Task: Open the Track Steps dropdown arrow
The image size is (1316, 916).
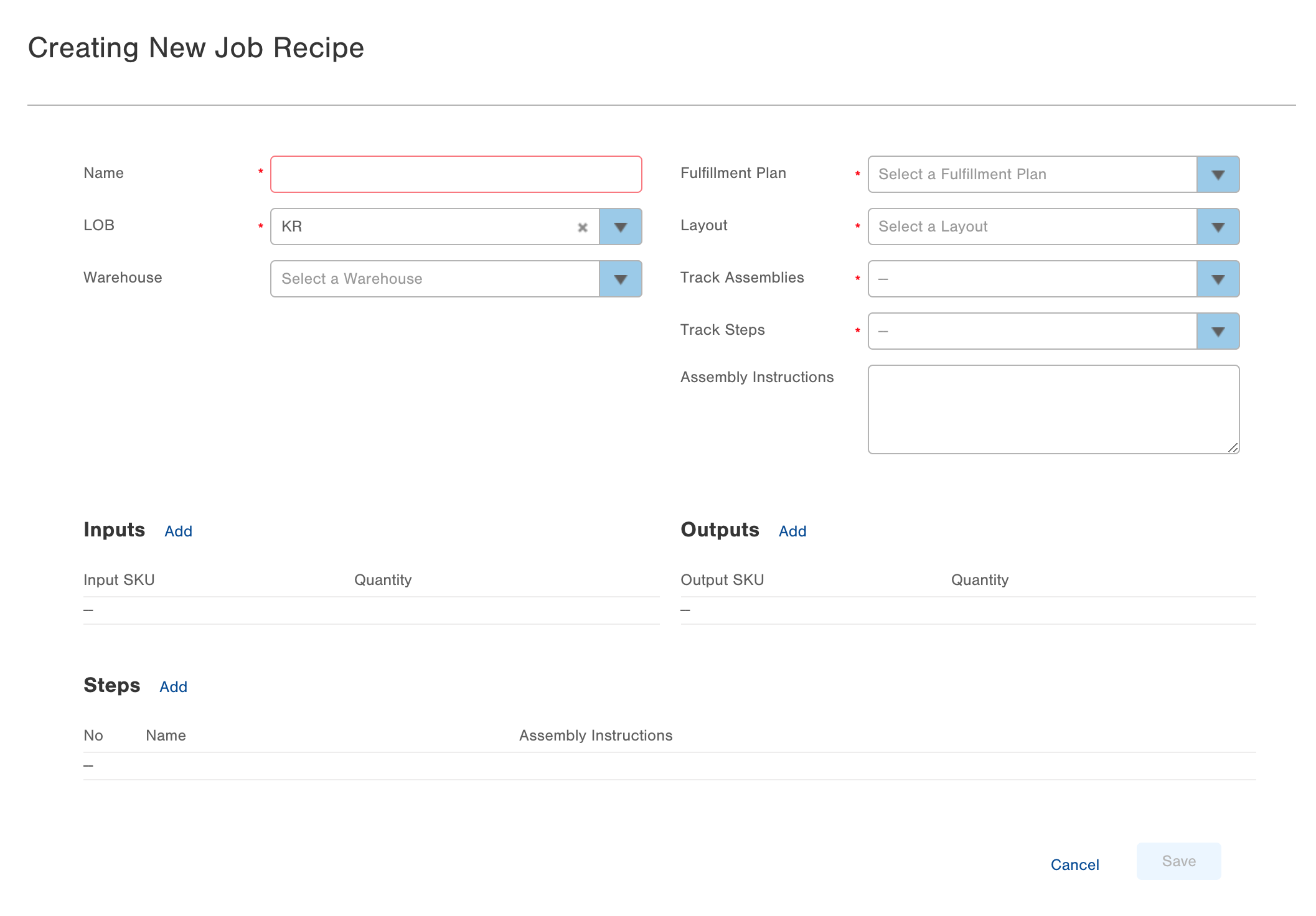Action: point(1218,332)
